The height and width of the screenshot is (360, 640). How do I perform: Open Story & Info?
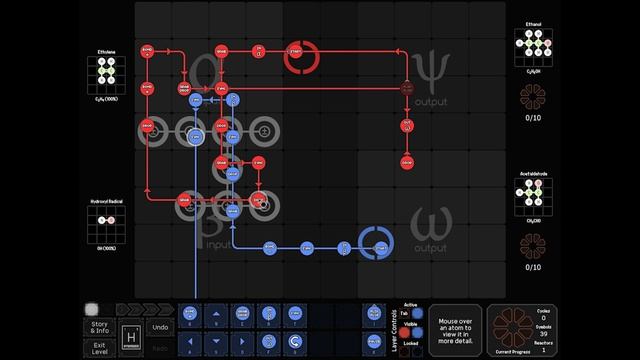tap(100, 327)
